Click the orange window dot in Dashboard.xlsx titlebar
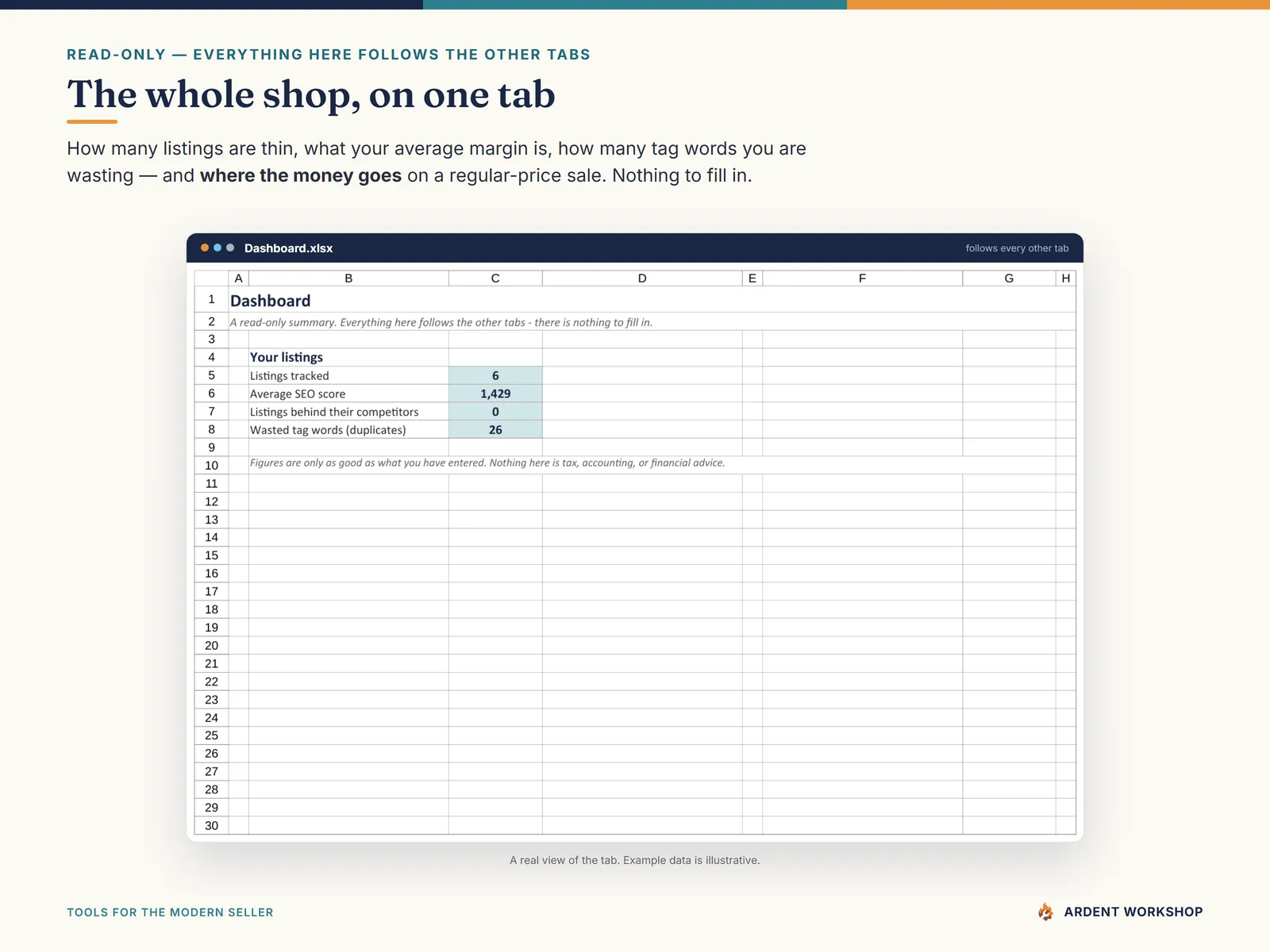The image size is (1270, 952). click(x=205, y=248)
